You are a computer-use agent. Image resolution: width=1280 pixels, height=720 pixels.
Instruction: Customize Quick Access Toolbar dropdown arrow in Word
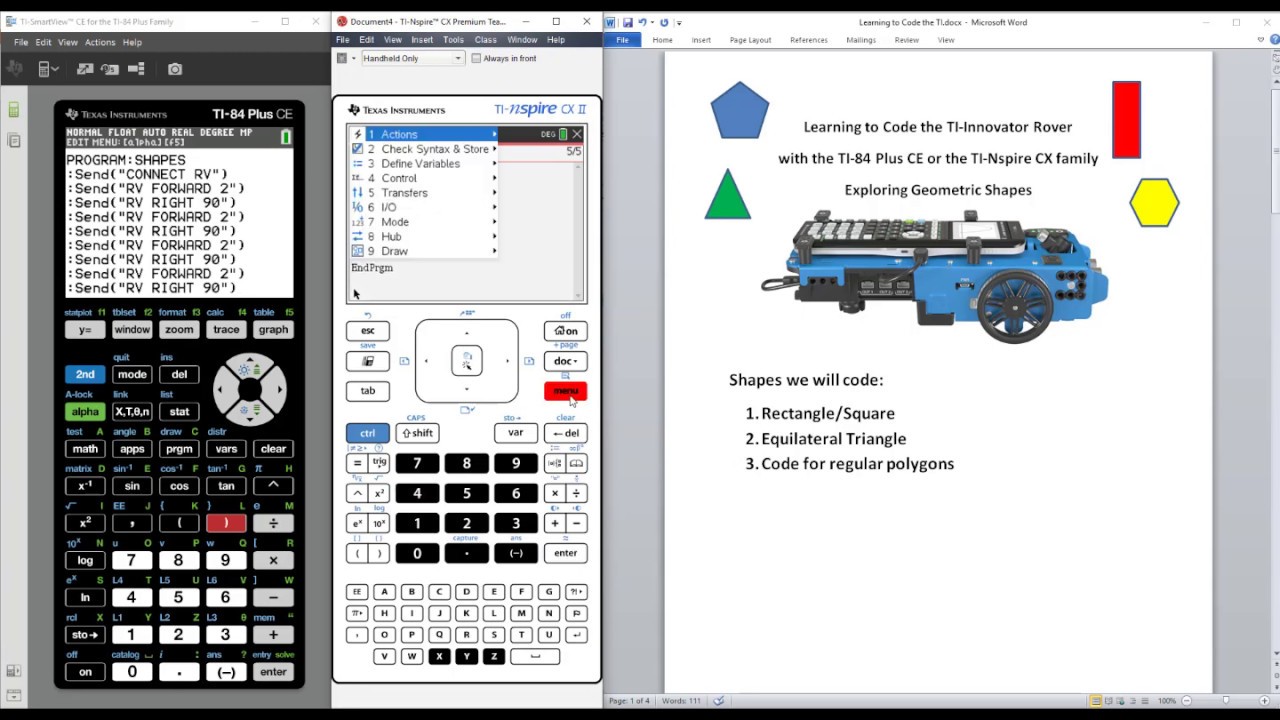click(x=679, y=22)
